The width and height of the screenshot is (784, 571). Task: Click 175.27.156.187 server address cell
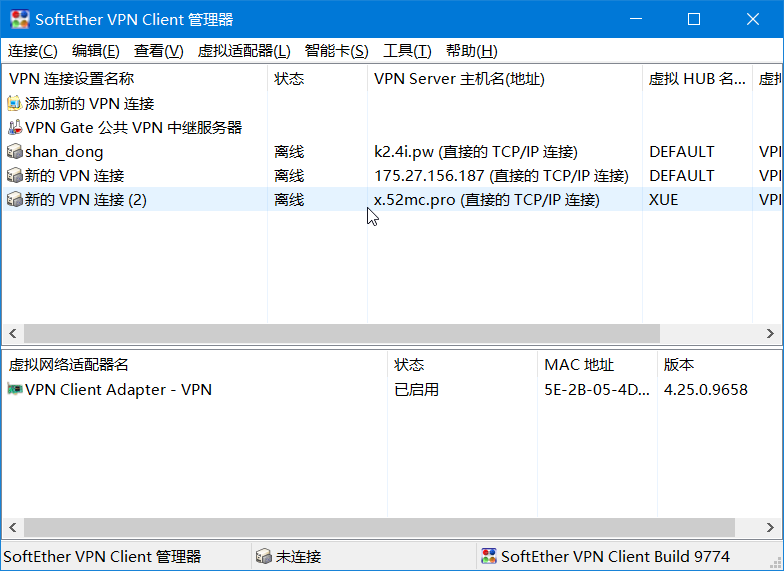tap(502, 176)
